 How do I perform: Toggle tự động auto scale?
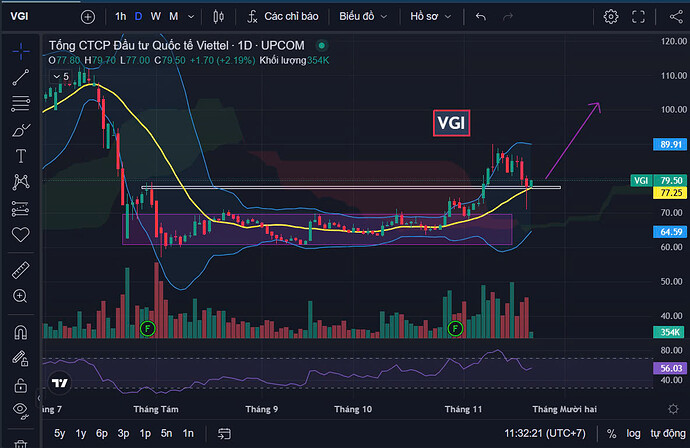[668, 433]
